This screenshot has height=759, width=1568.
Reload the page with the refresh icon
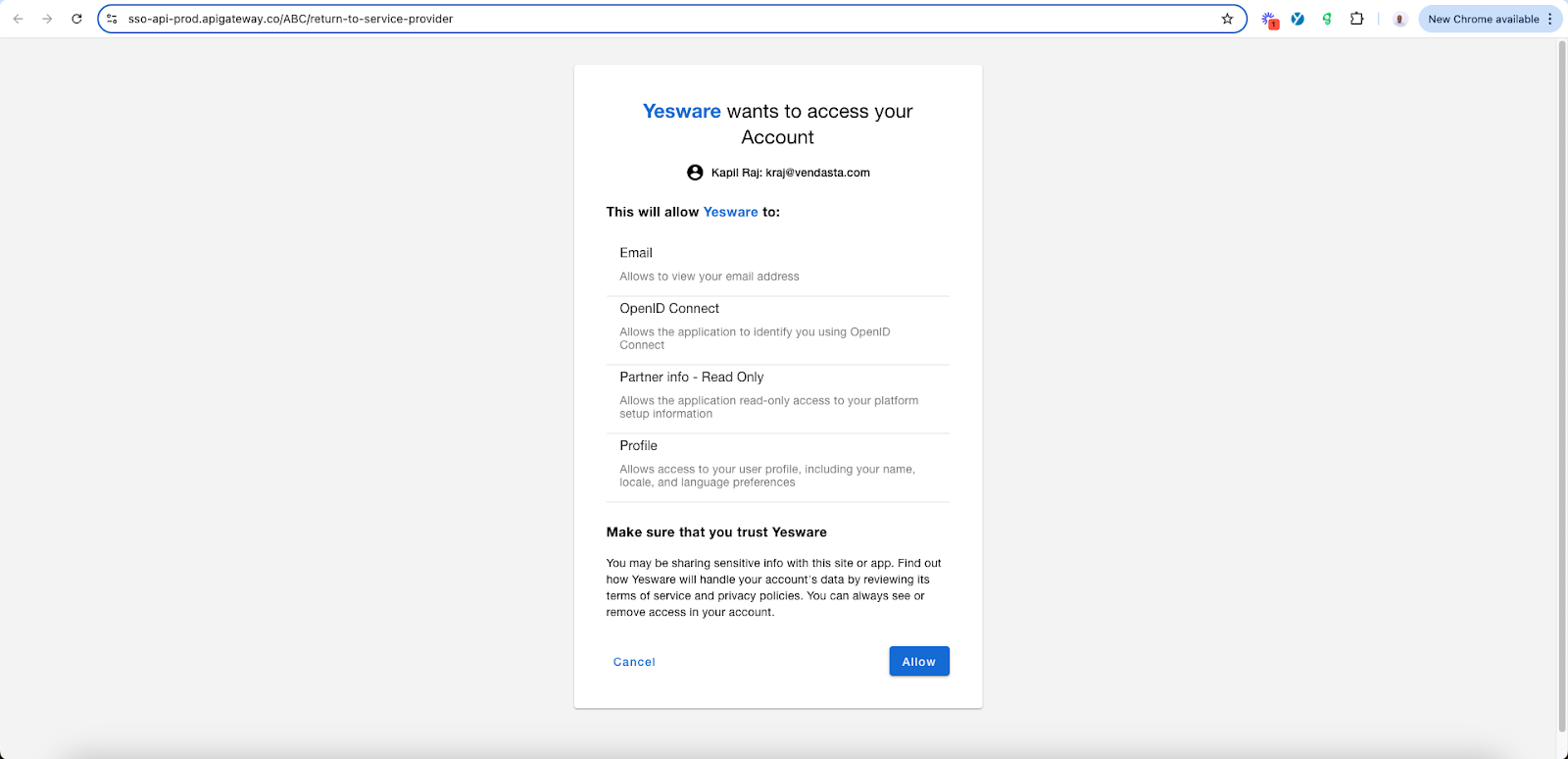[76, 19]
